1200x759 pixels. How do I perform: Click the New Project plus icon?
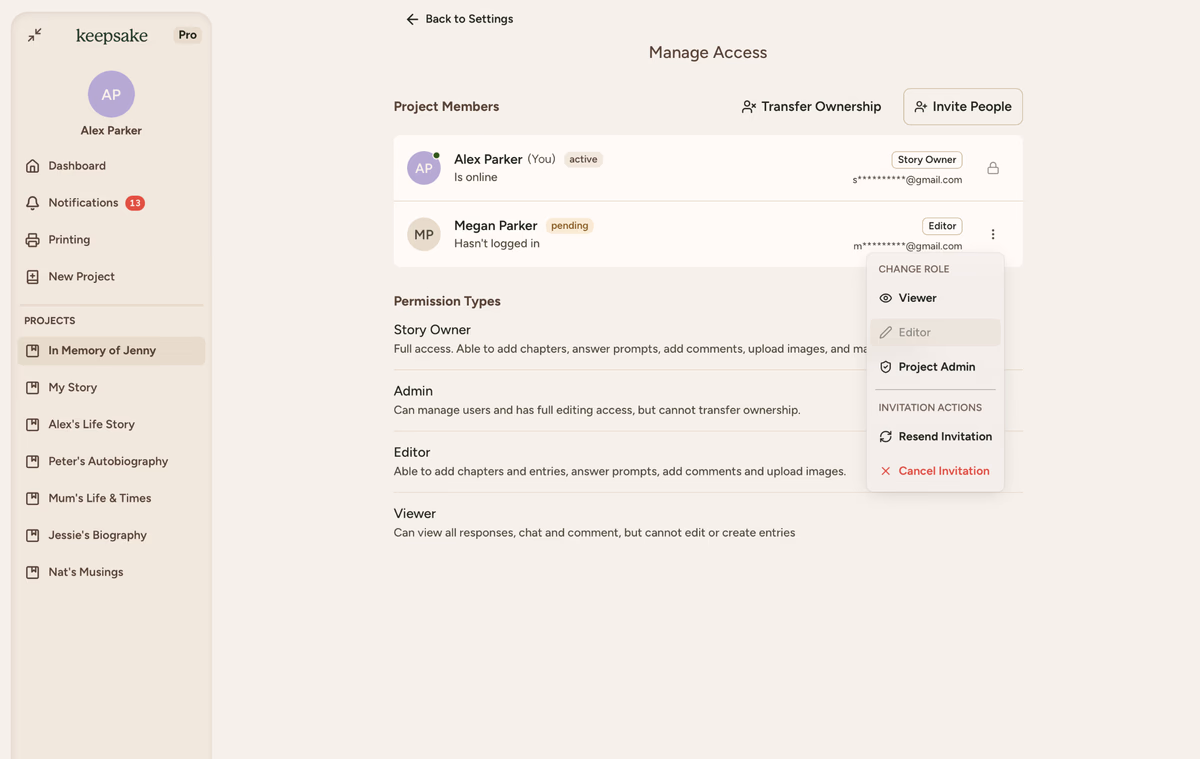point(33,277)
